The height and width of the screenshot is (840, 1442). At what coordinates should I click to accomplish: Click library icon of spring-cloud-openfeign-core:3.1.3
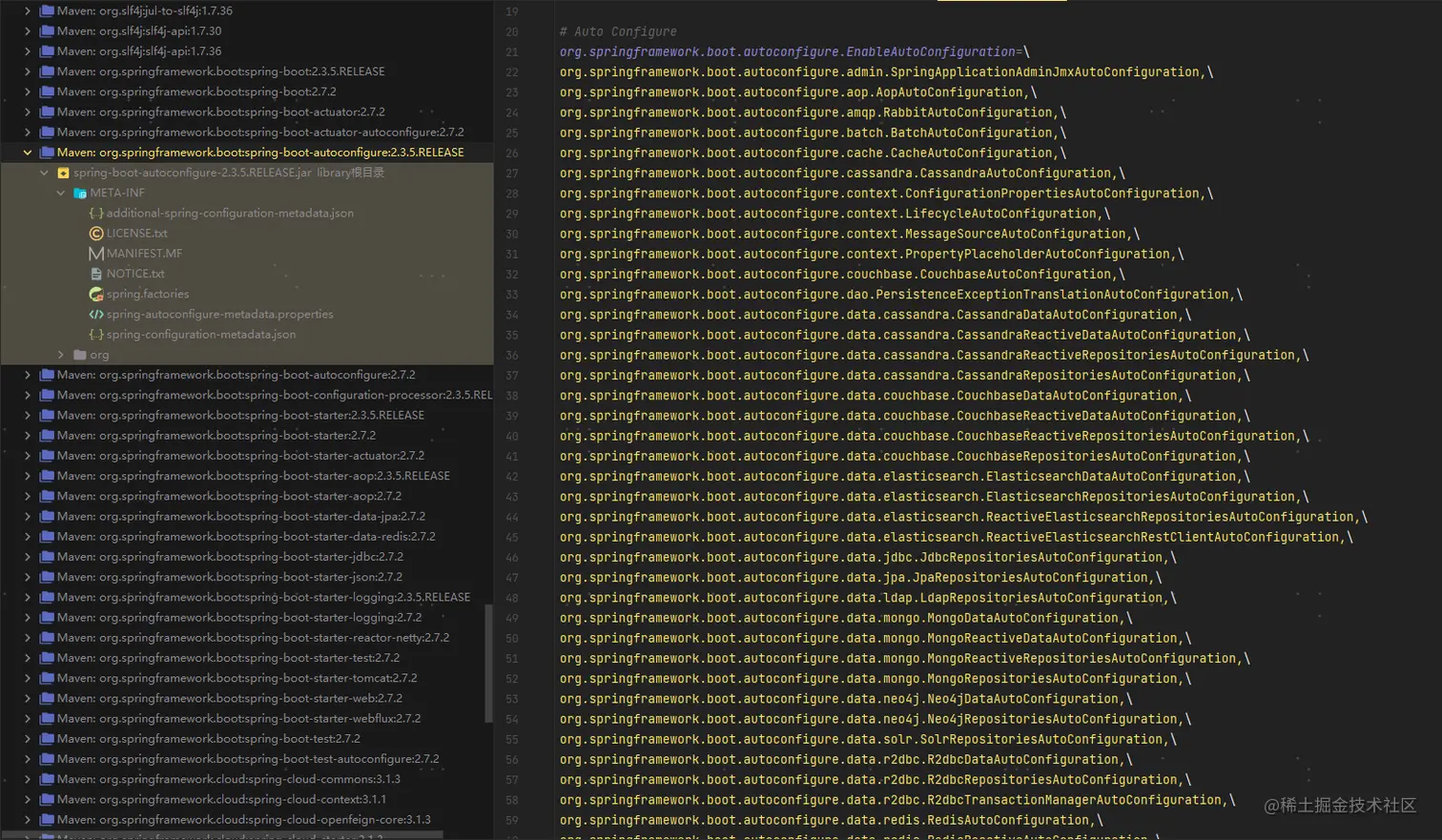(47, 819)
